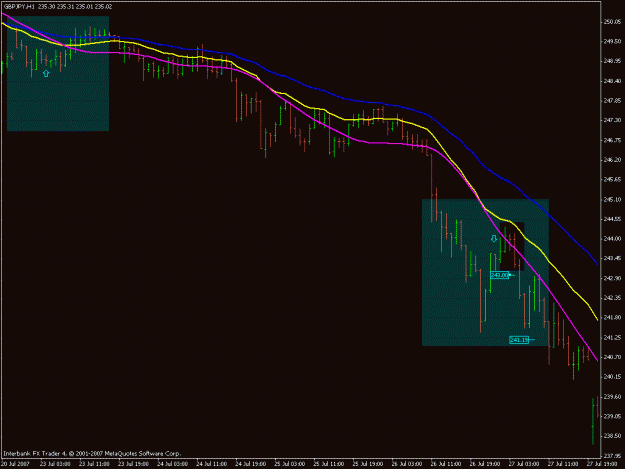Click the 245.10 price scale label
The height and width of the screenshot is (469, 625).
click(x=612, y=199)
